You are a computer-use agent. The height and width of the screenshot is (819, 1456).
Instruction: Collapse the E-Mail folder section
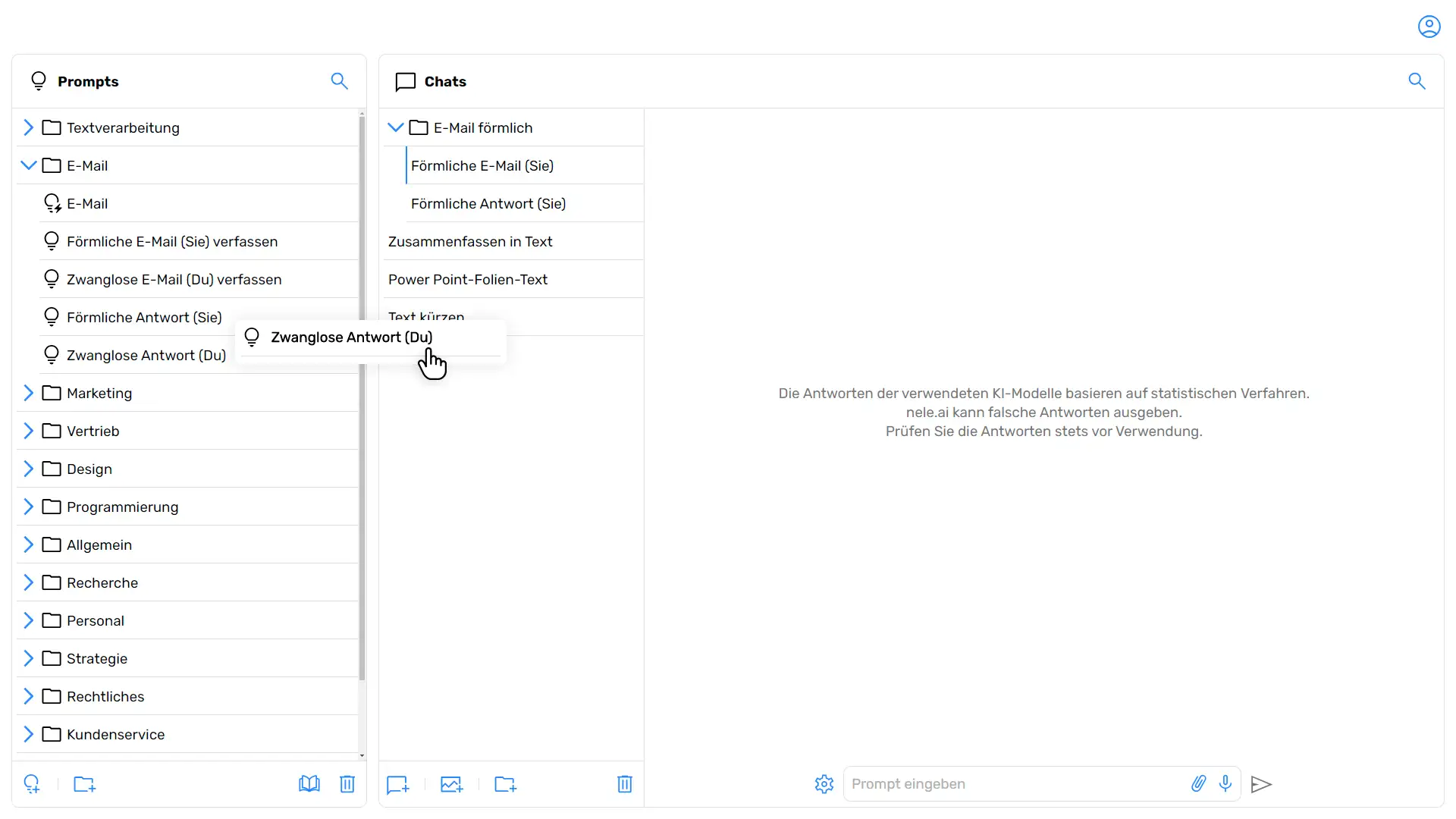pyautogui.click(x=28, y=165)
